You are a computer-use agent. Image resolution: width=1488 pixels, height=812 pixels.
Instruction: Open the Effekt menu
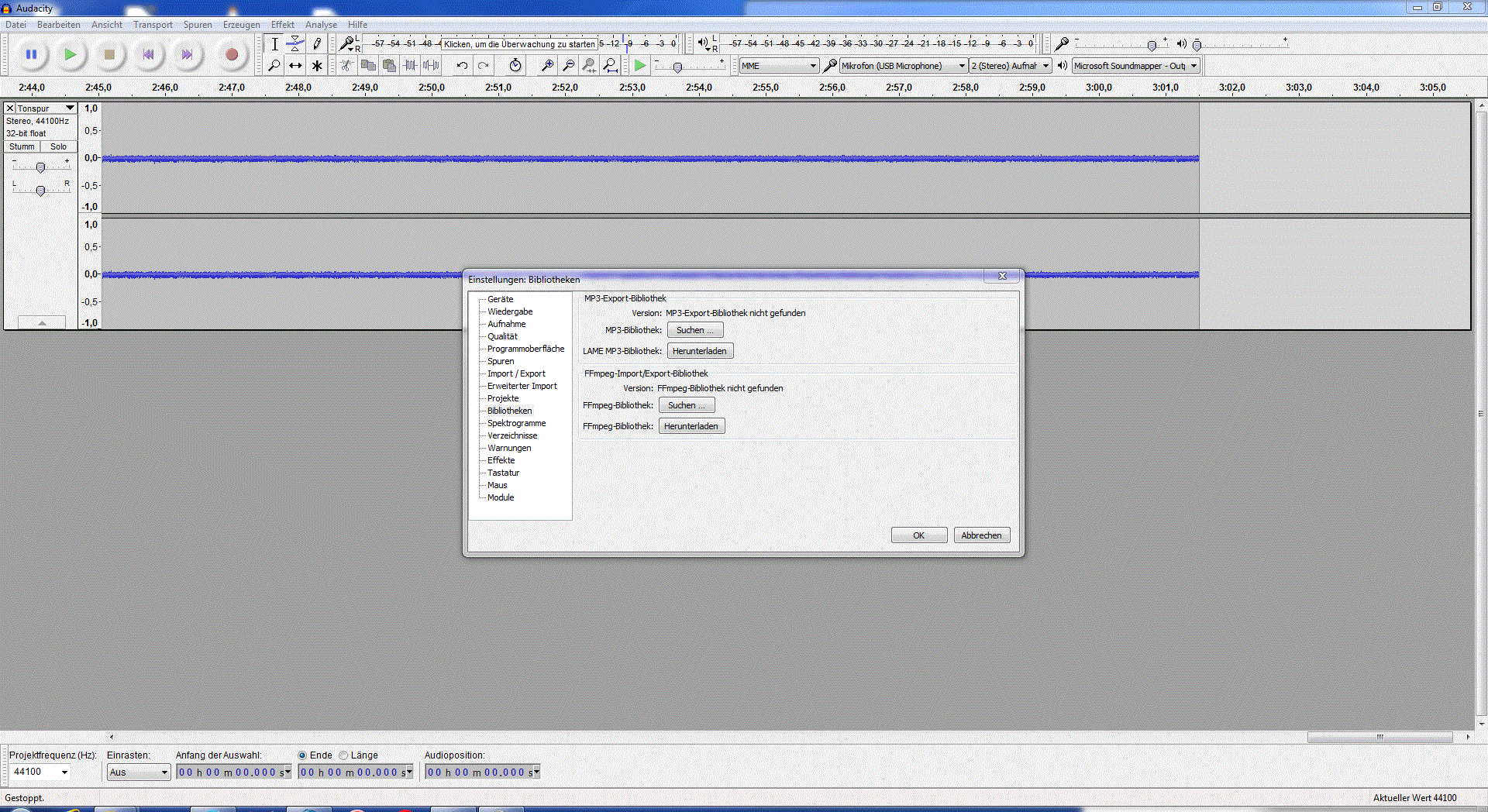click(282, 25)
